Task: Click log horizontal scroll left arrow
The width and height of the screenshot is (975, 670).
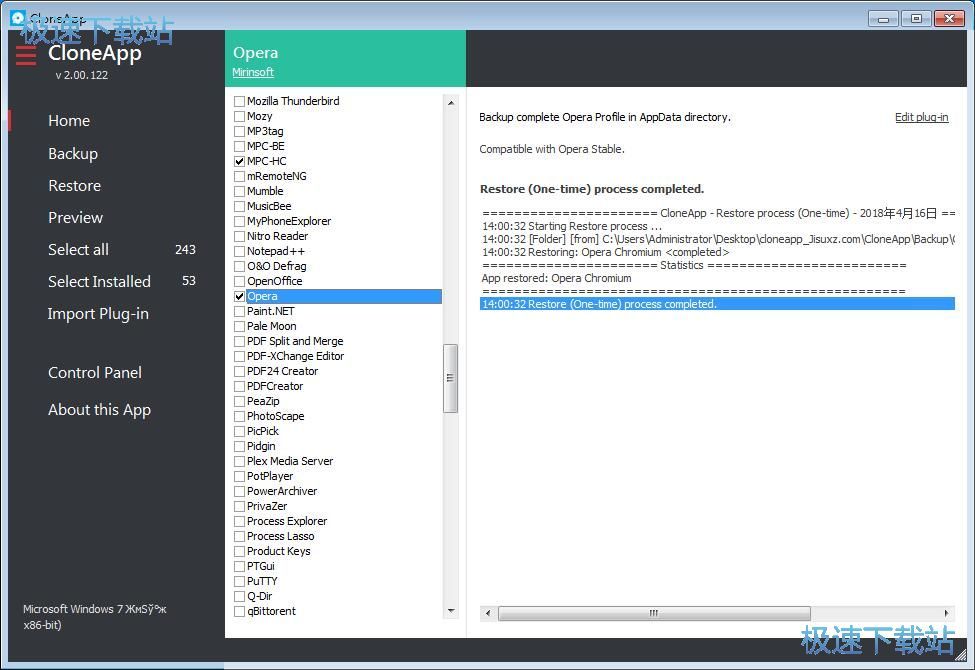Action: 488,613
